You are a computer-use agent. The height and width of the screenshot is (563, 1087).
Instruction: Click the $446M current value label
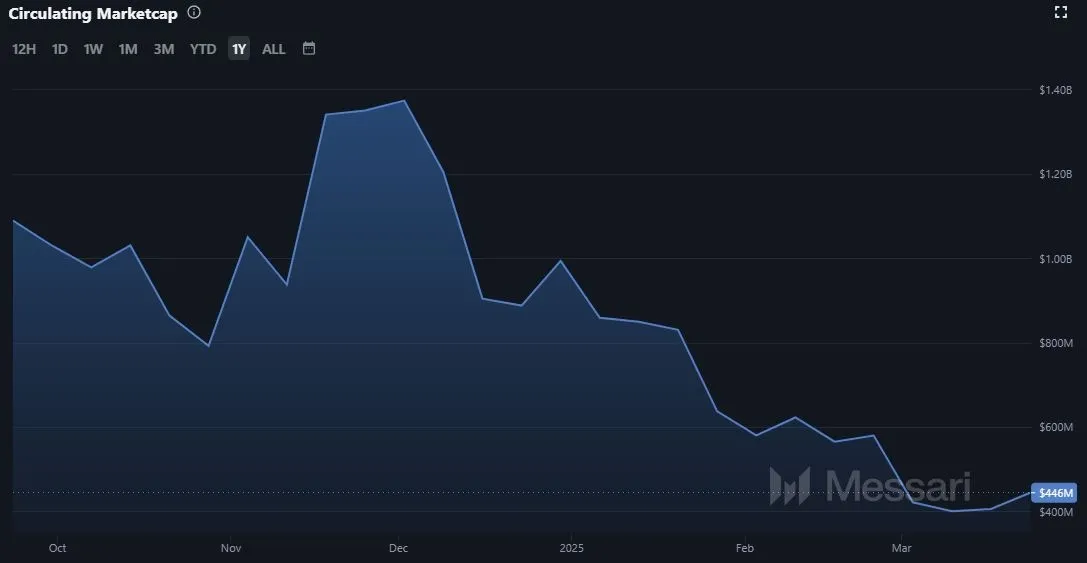[1056, 493]
